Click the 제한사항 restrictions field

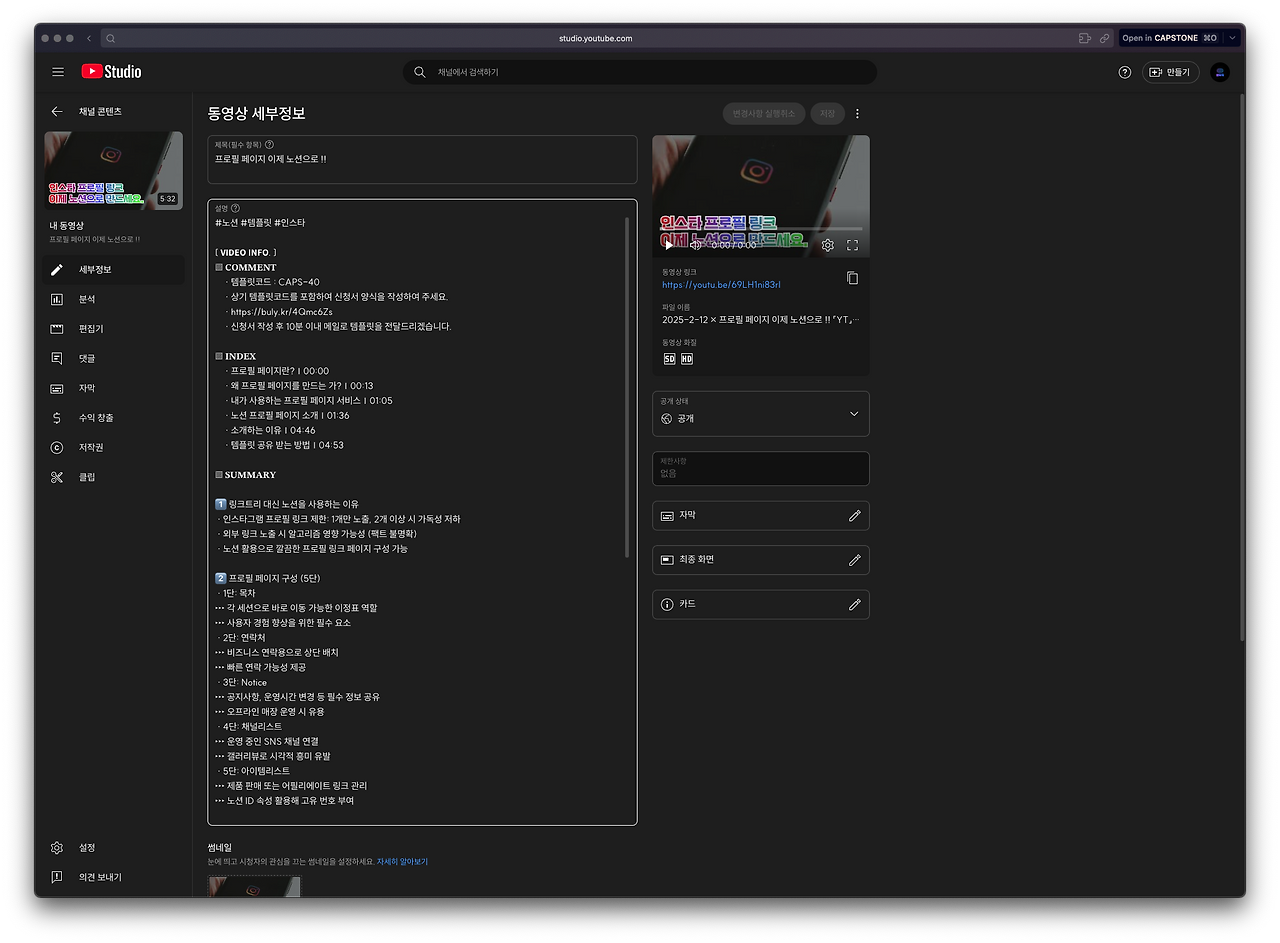[x=761, y=469]
